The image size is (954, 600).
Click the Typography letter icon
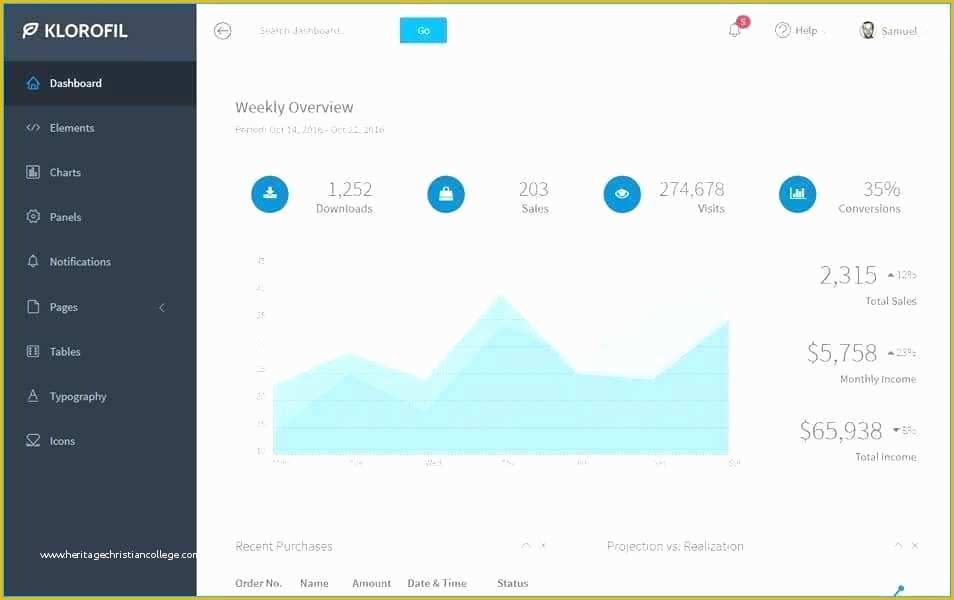tap(33, 396)
